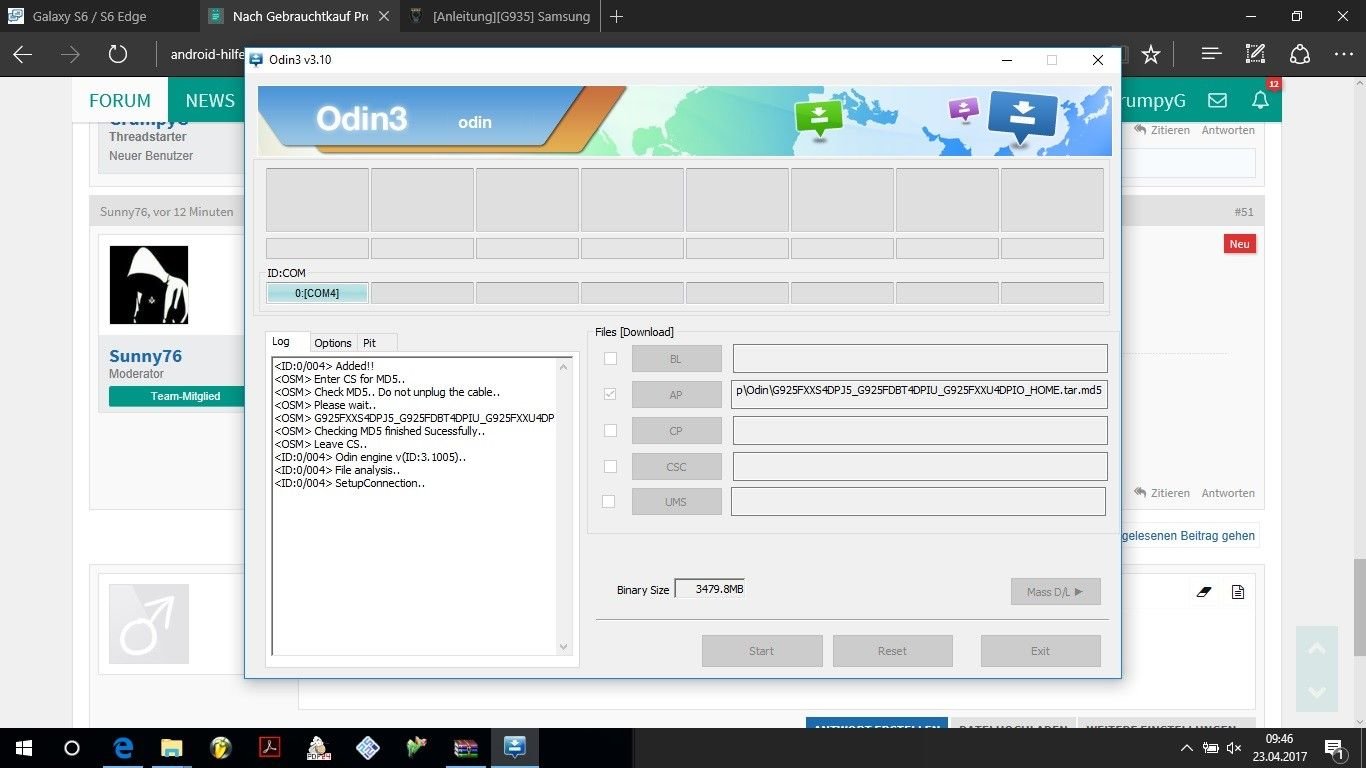The width and height of the screenshot is (1366, 768).
Task: Toggle the BL checkbox in Odin
Action: click(610, 358)
